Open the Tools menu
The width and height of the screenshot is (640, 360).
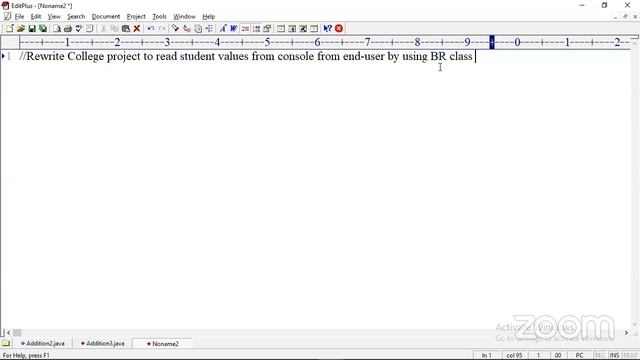[x=159, y=17]
